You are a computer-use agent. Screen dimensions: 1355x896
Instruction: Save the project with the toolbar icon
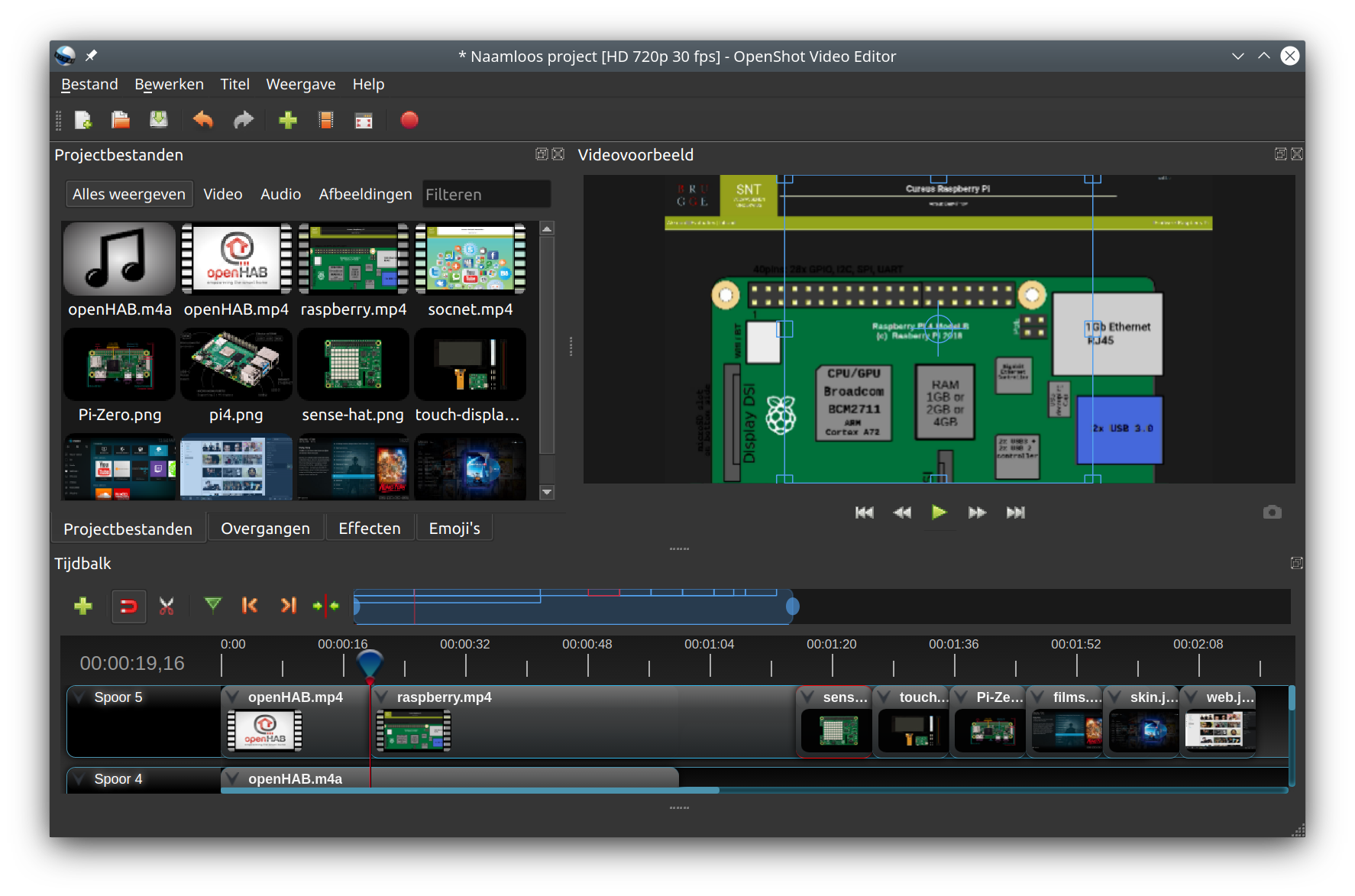(x=159, y=120)
